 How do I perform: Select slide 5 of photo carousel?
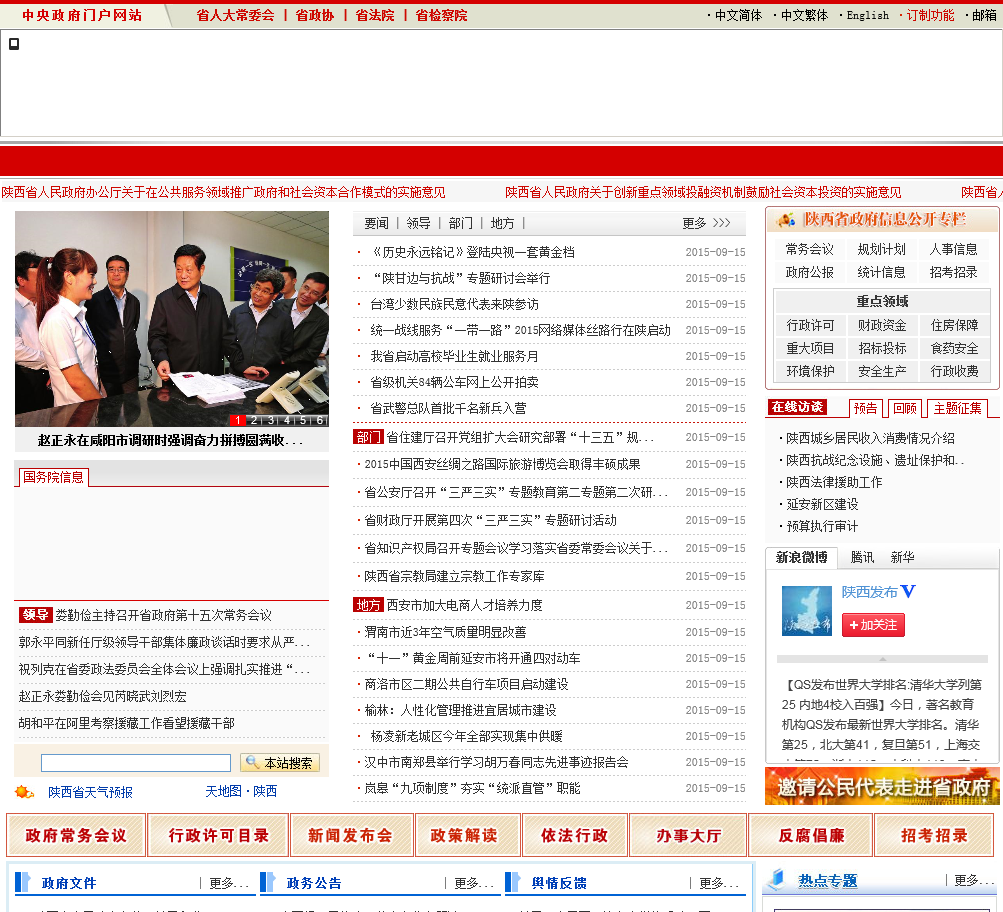click(x=303, y=420)
